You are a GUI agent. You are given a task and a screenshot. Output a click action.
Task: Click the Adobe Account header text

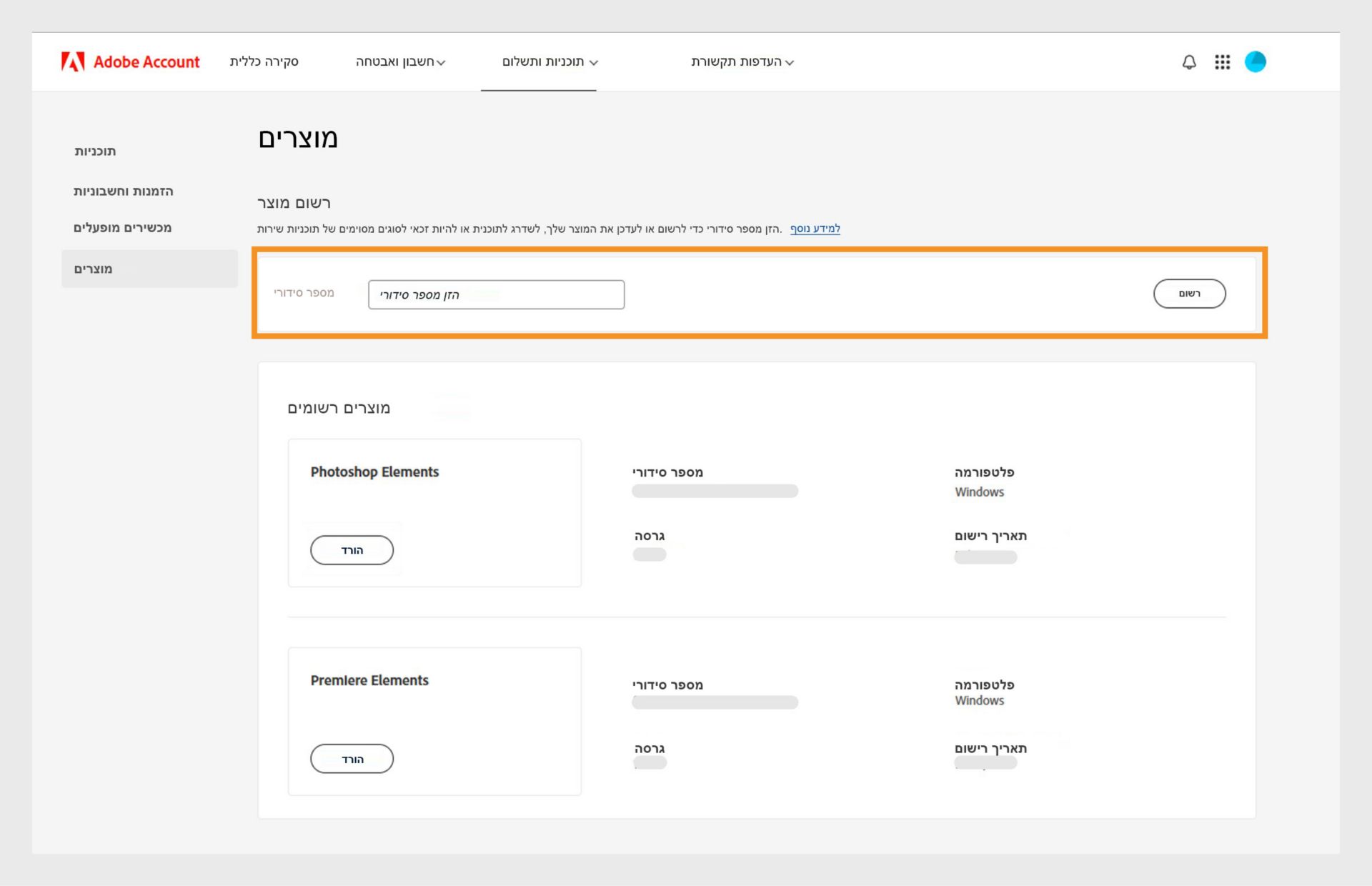coord(146,61)
